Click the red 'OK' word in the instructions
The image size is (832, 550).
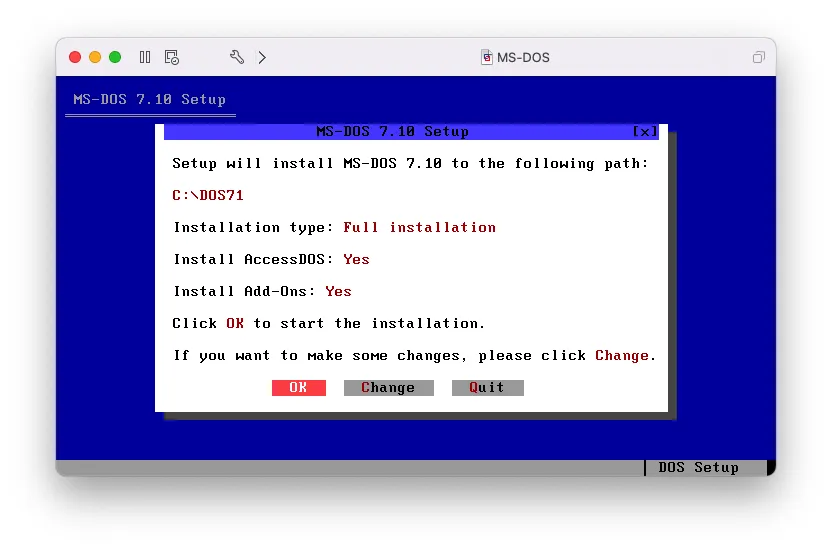click(235, 324)
